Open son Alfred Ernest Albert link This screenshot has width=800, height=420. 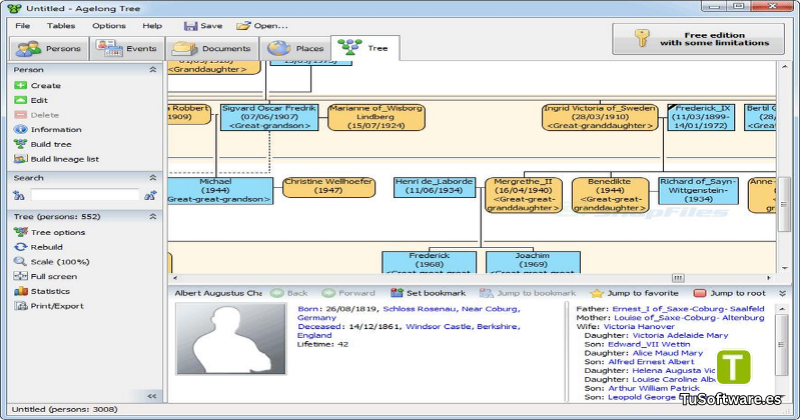coord(651,362)
